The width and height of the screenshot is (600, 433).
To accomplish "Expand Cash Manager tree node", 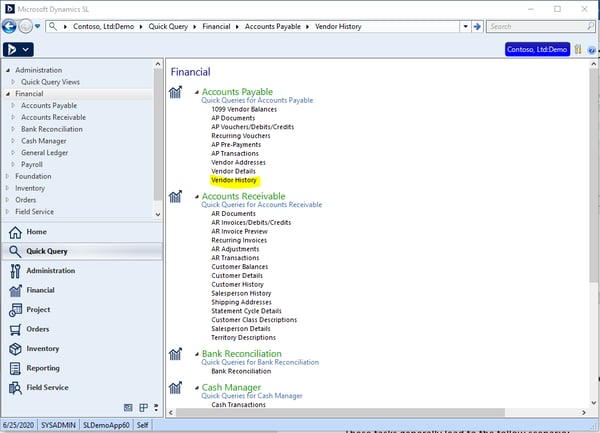I will click(13, 141).
